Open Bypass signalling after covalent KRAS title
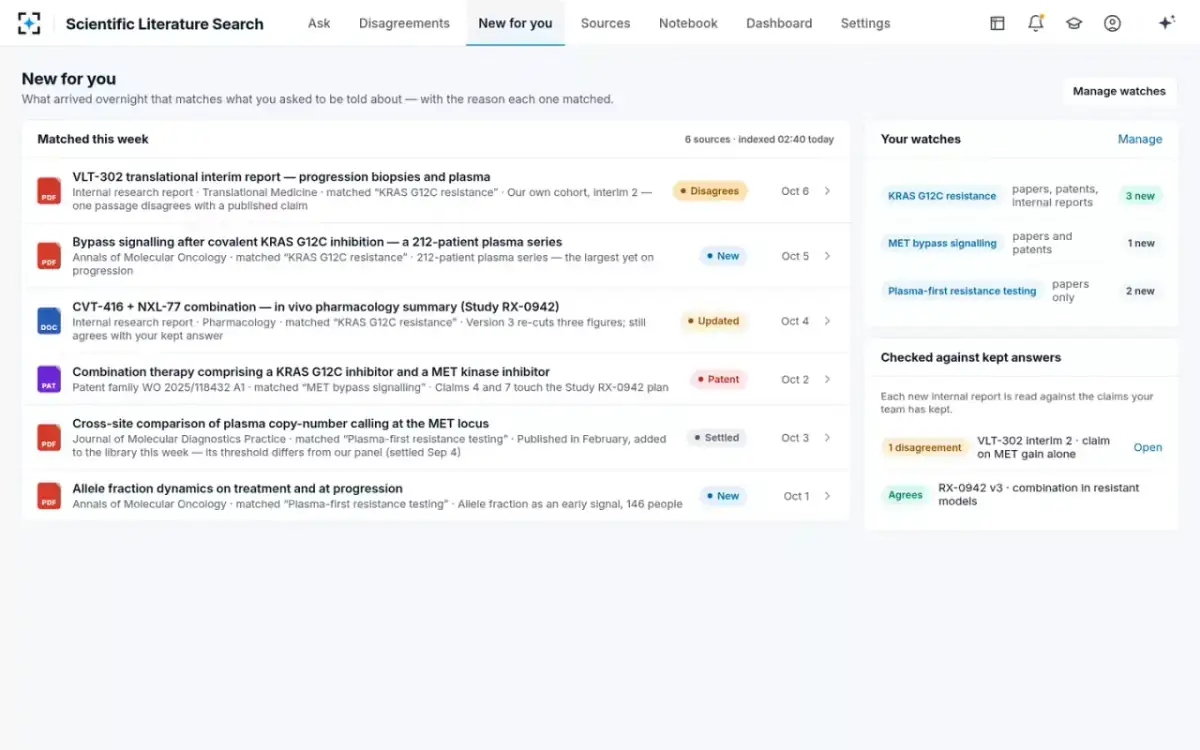The height and width of the screenshot is (750, 1200). pyautogui.click(x=317, y=242)
